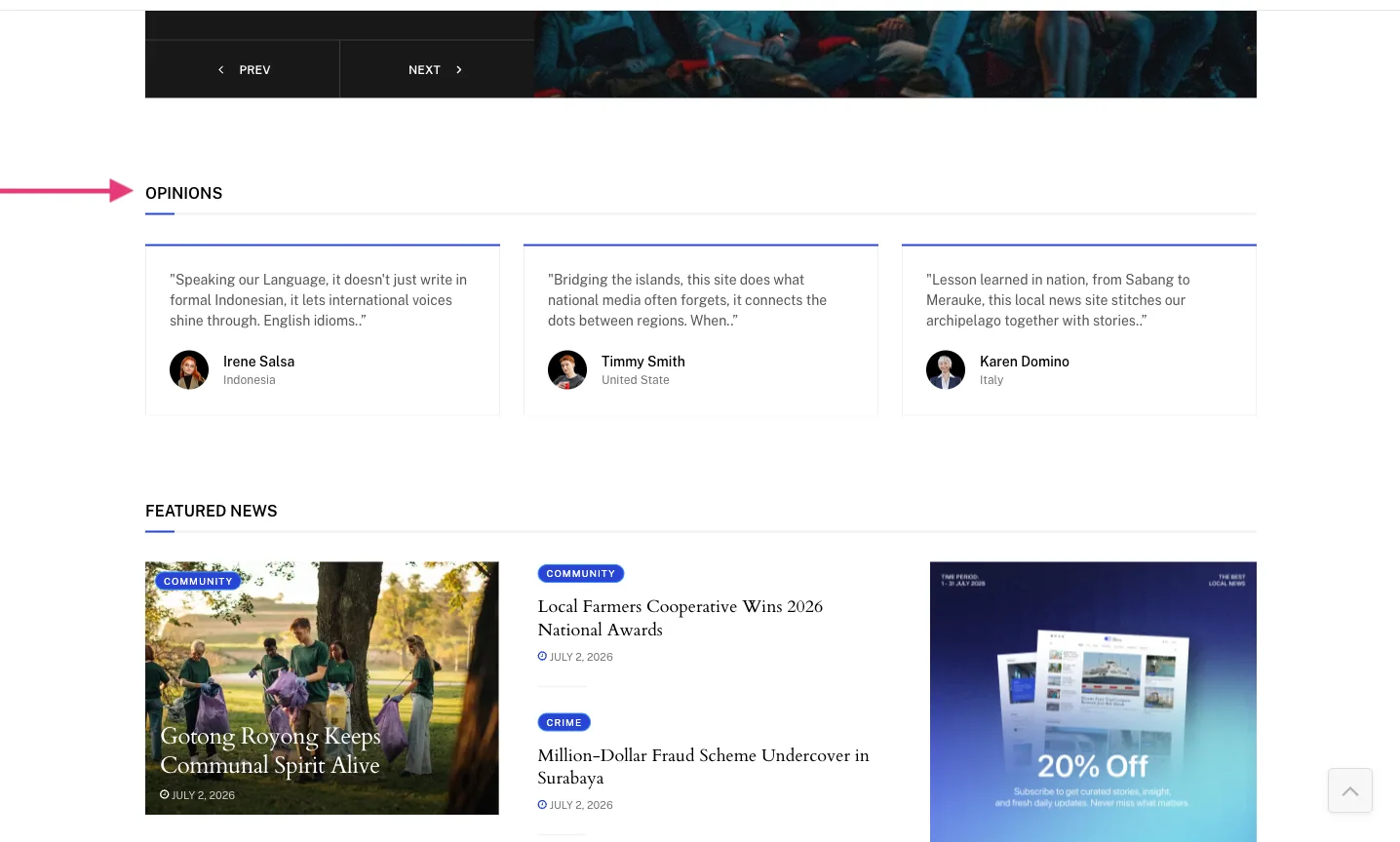Click the back-to-top arrow icon
The width and height of the screenshot is (1400, 842).
1350,790
